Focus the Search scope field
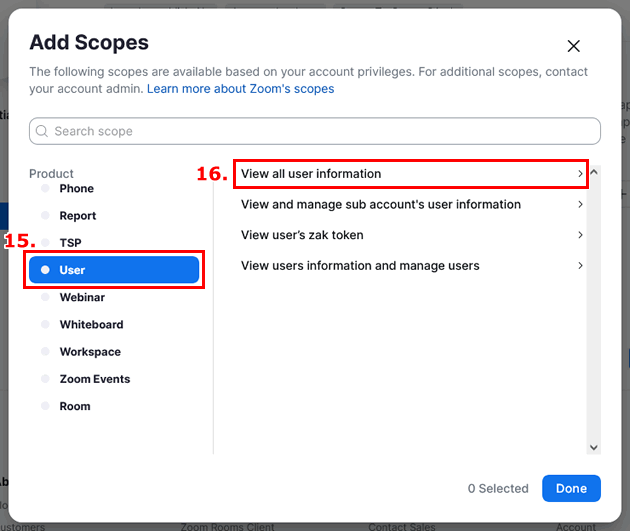The width and height of the screenshot is (630, 531). click(x=315, y=131)
